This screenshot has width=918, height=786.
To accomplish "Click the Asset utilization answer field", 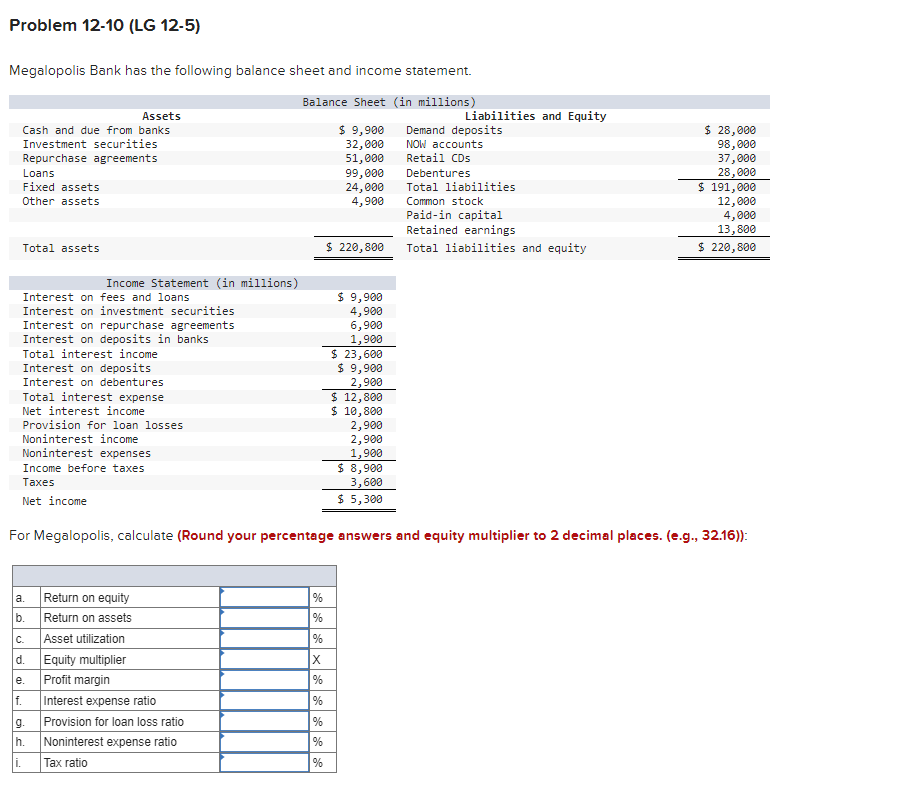I will pyautogui.click(x=265, y=638).
